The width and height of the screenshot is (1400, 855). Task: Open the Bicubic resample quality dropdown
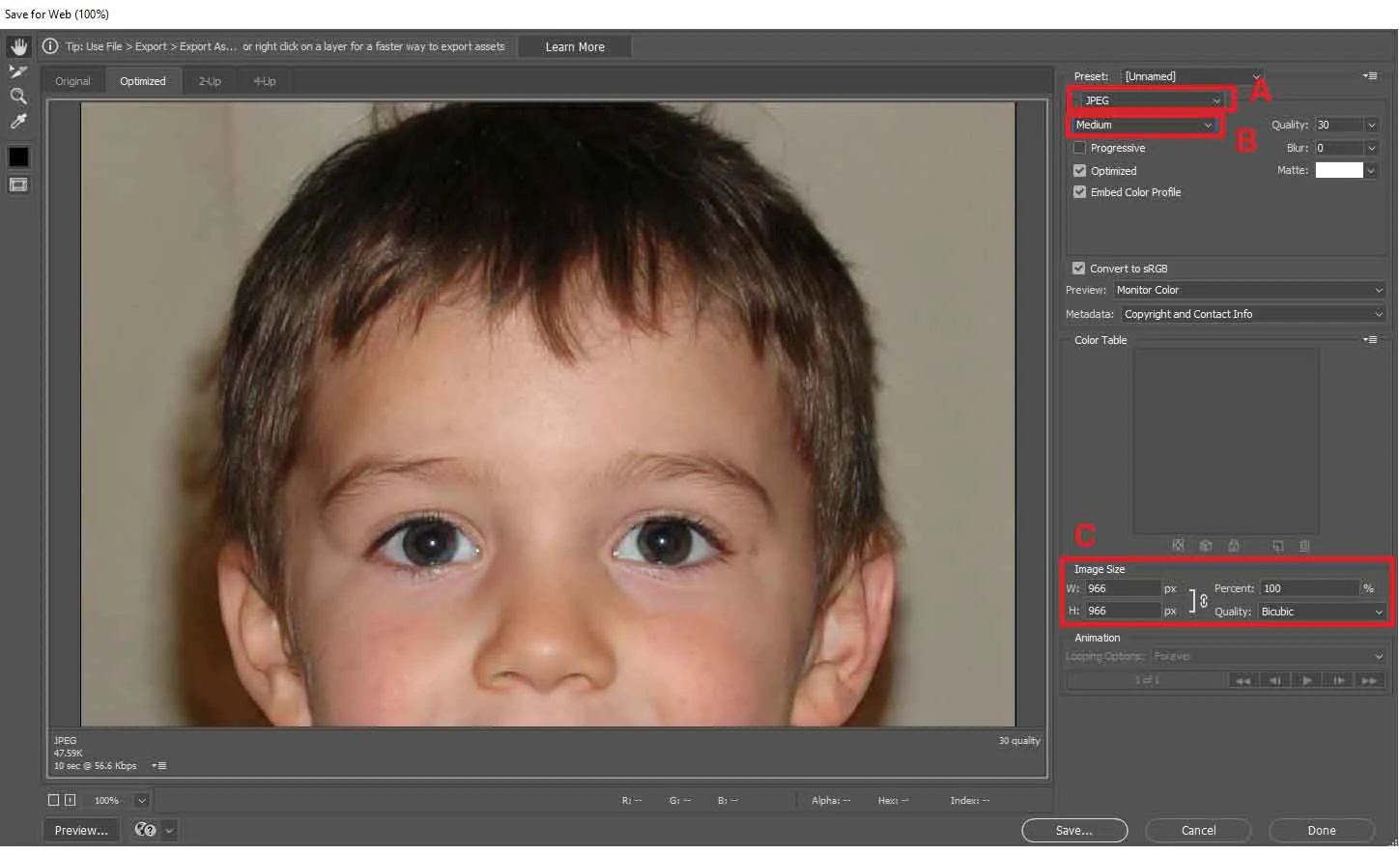[1323, 612]
